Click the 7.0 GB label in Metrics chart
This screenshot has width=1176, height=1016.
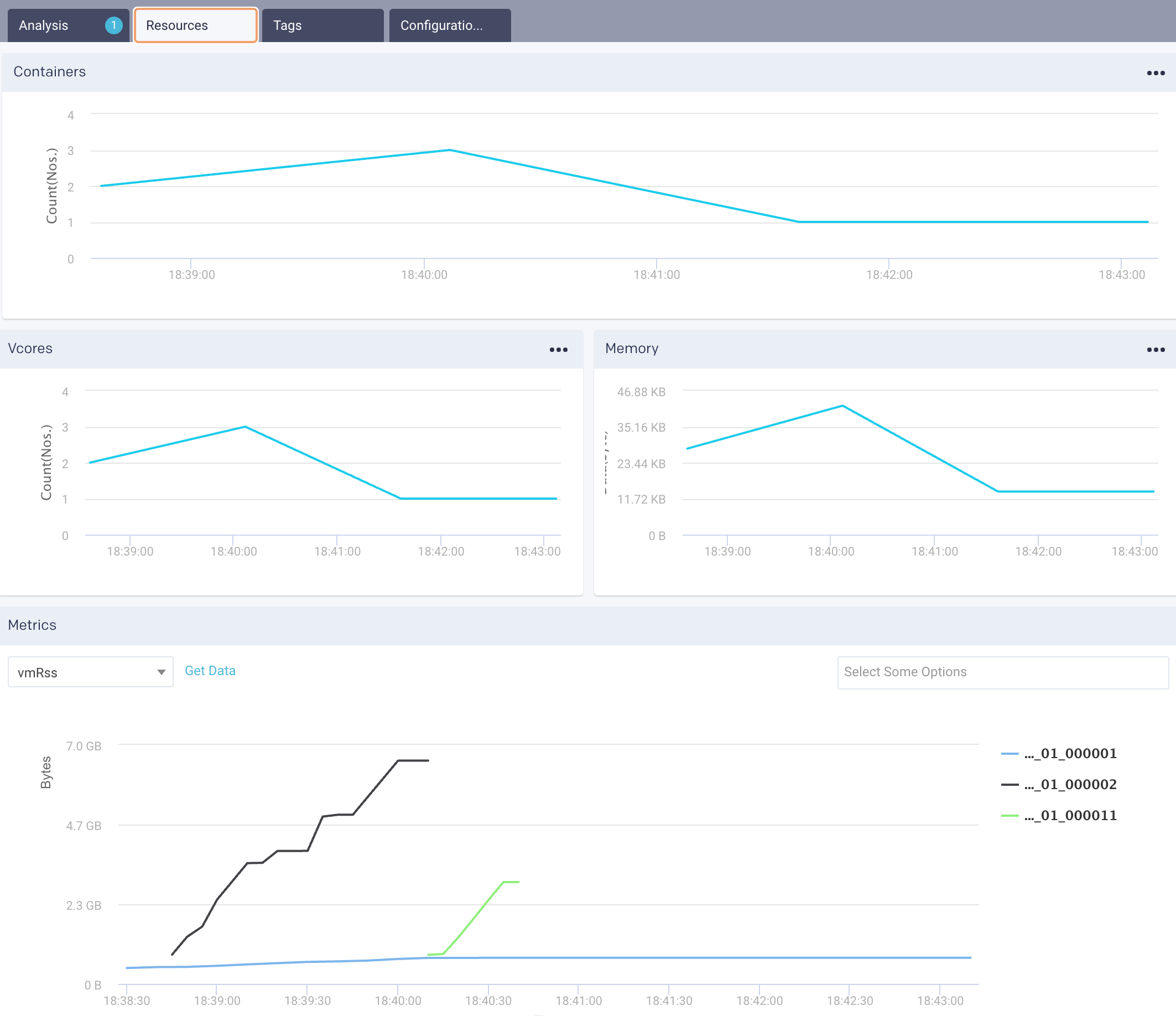pyautogui.click(x=84, y=745)
